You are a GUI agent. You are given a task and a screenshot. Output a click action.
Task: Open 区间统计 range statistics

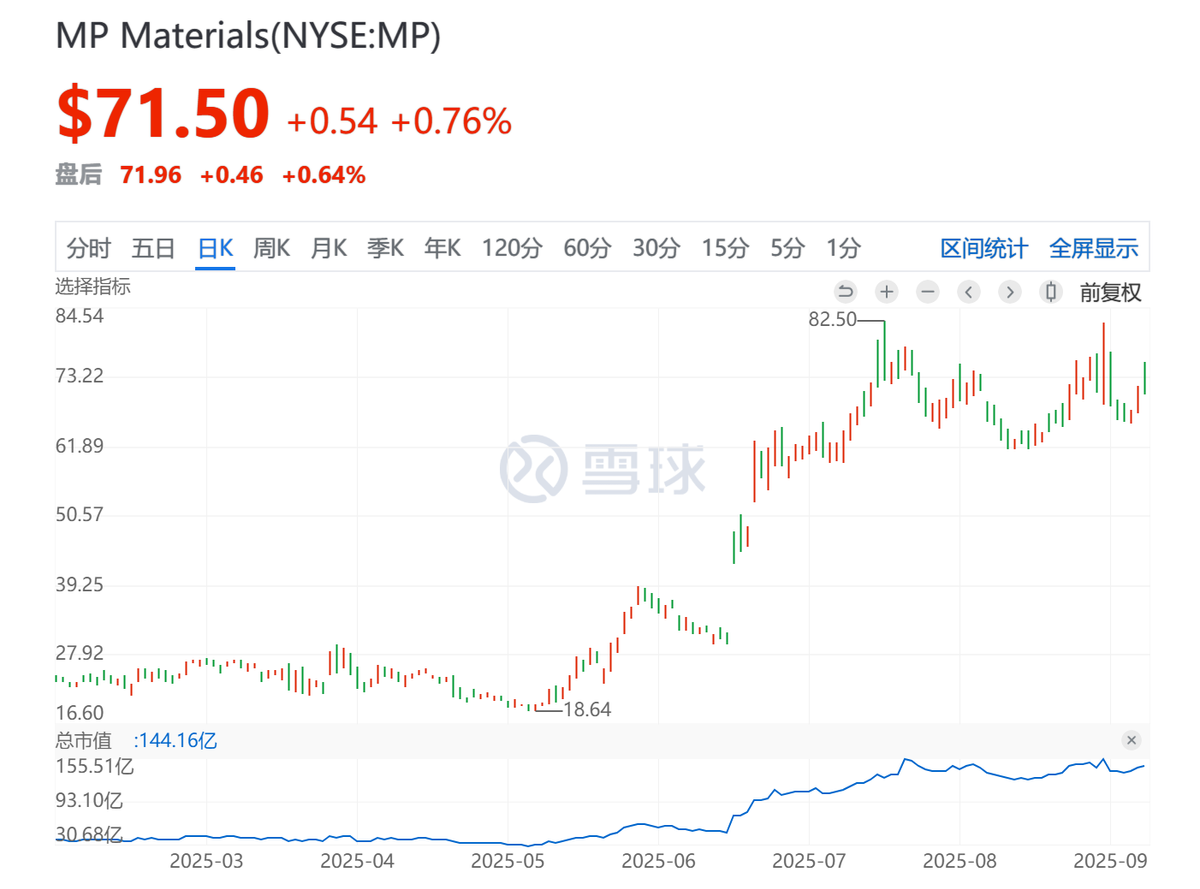pyautogui.click(x=984, y=248)
